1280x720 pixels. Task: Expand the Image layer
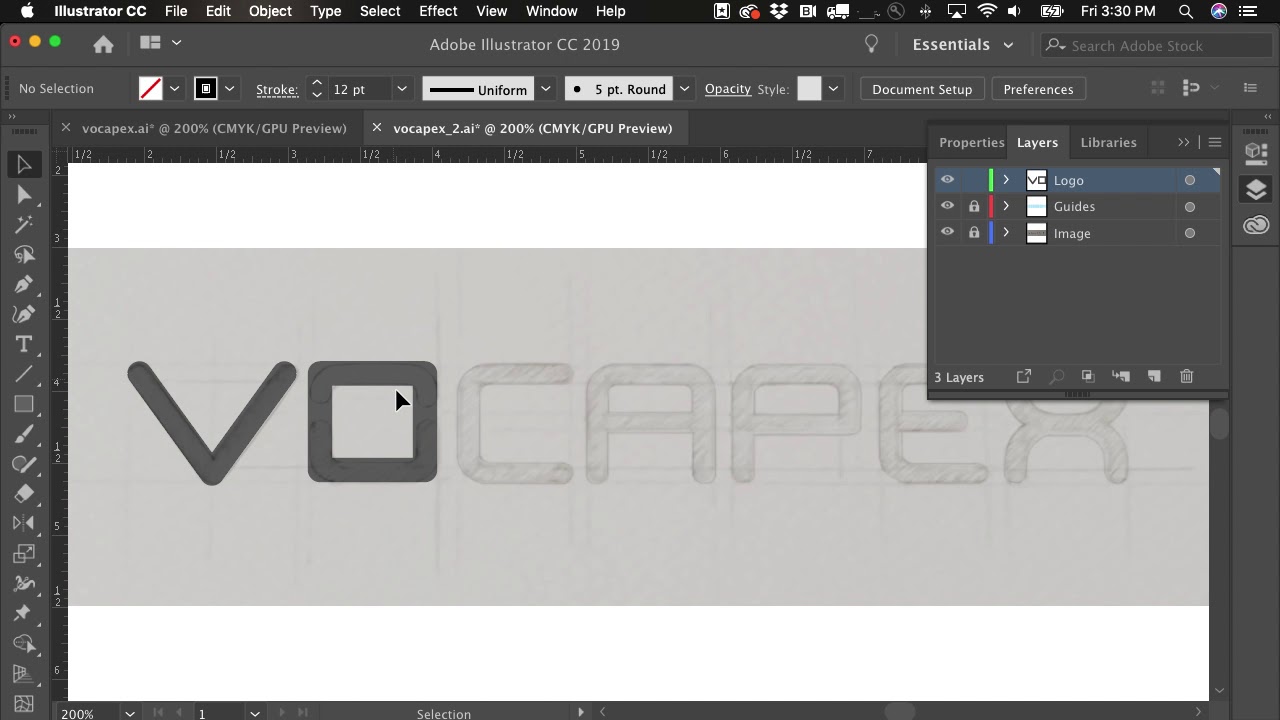(1006, 233)
